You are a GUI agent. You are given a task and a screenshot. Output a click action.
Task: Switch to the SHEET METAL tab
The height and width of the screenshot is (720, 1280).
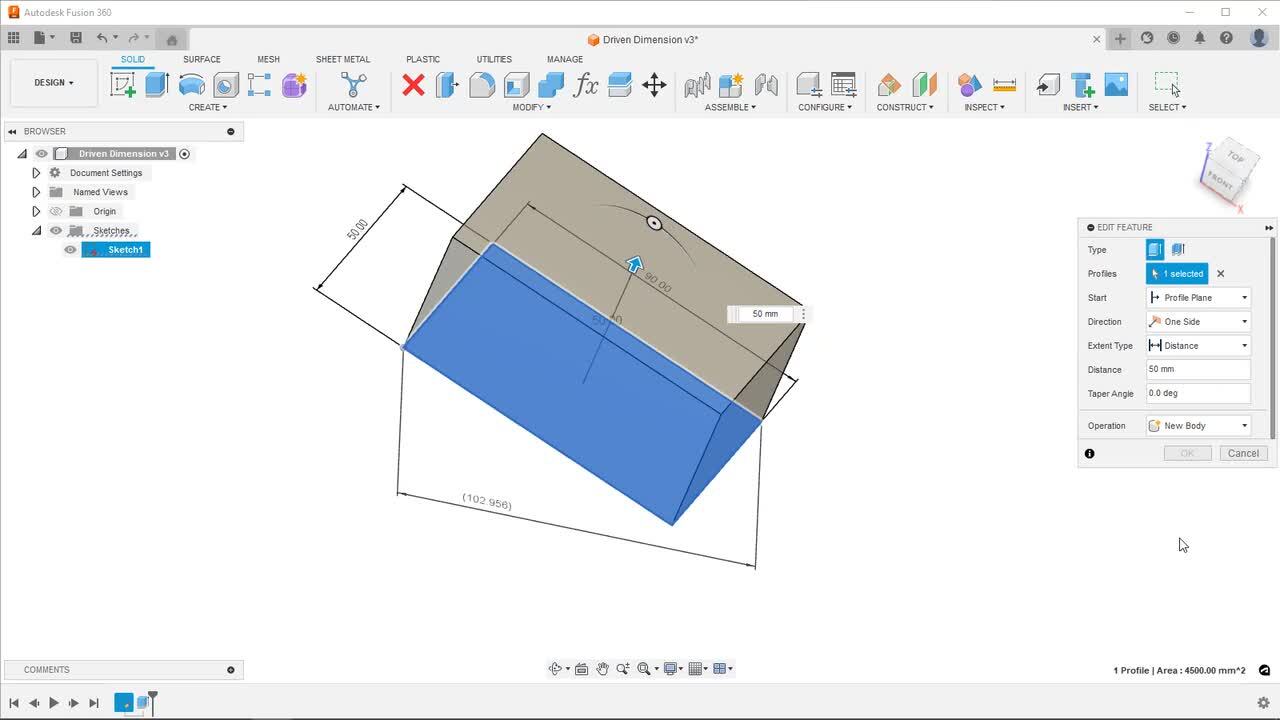pyautogui.click(x=343, y=59)
